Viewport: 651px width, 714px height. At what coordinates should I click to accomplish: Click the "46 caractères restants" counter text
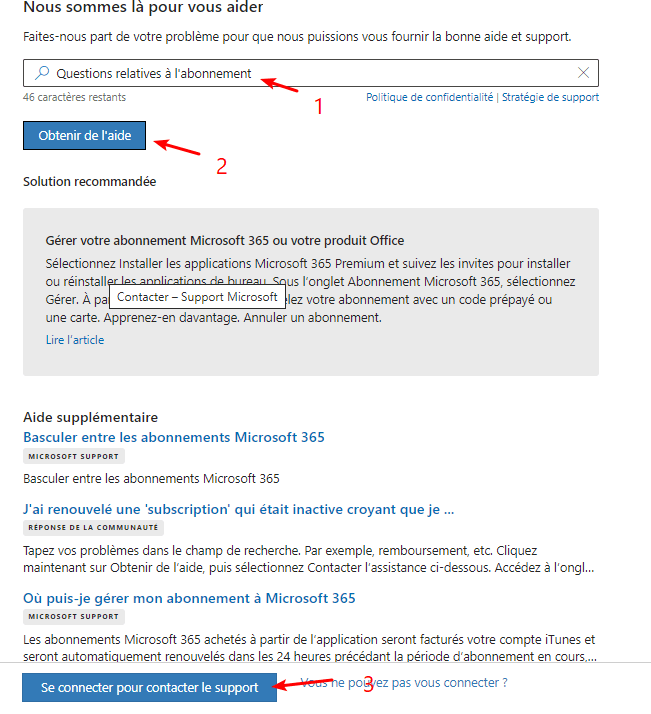tap(74, 97)
